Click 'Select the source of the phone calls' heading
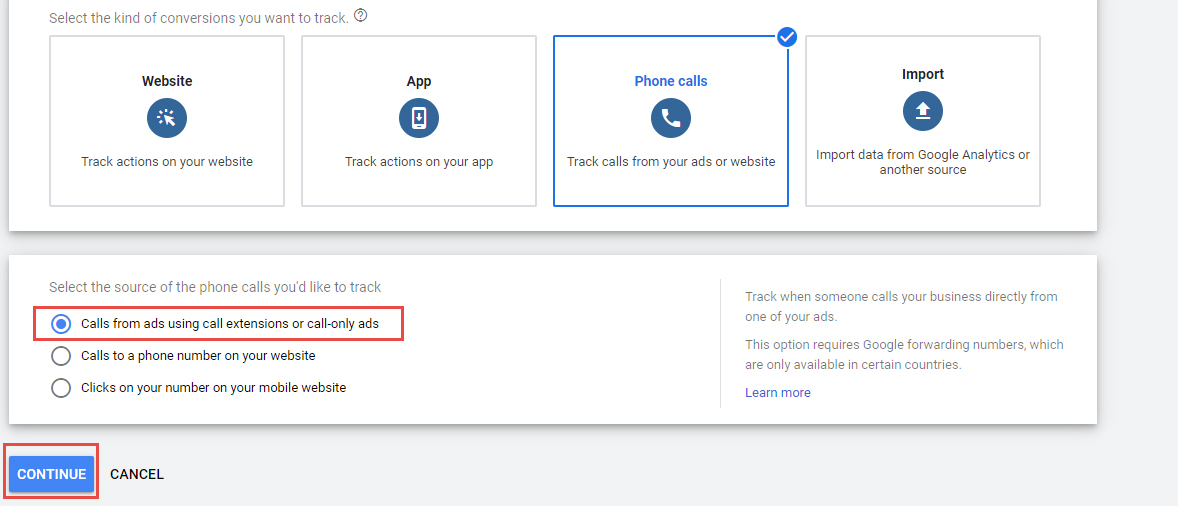This screenshot has height=506, width=1178. [x=215, y=287]
